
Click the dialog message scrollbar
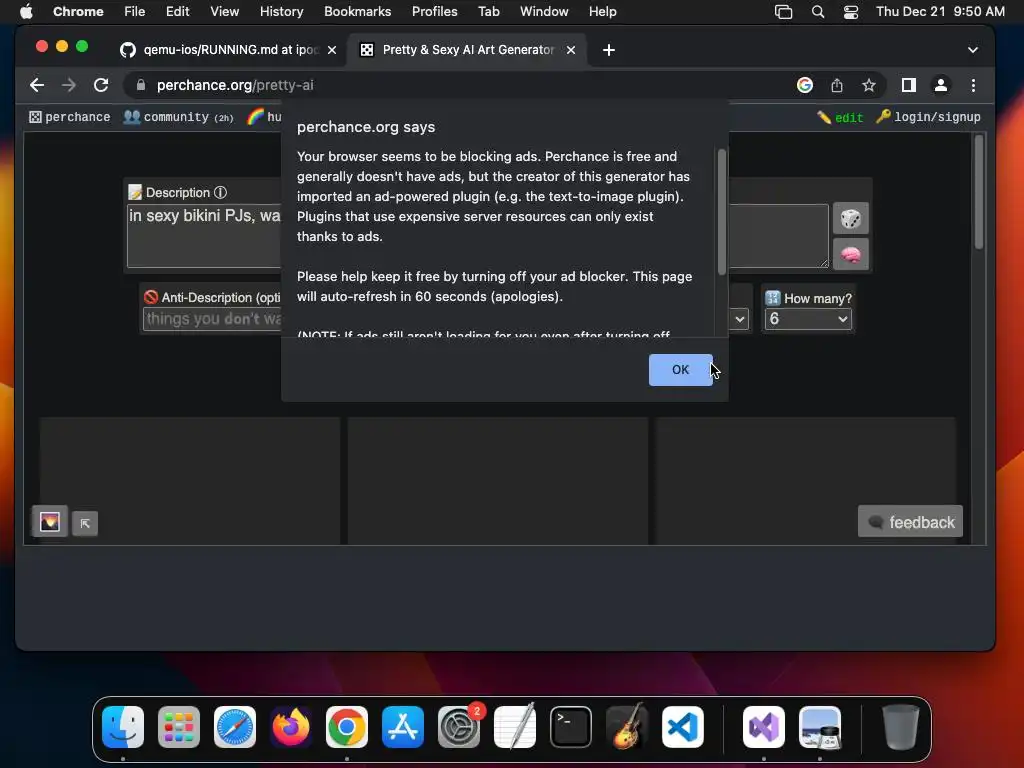coord(722,212)
